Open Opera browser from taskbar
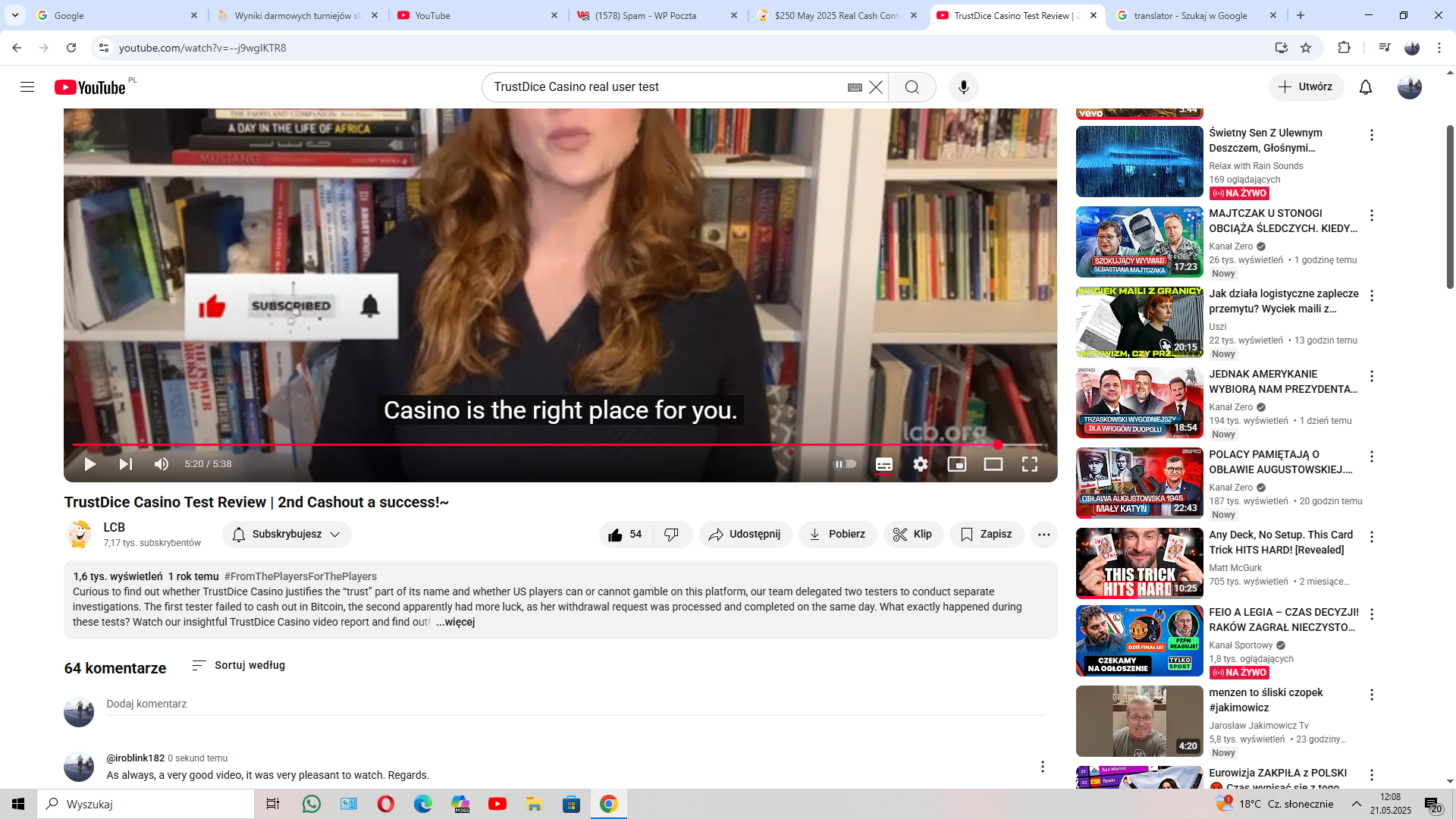 pyautogui.click(x=386, y=804)
